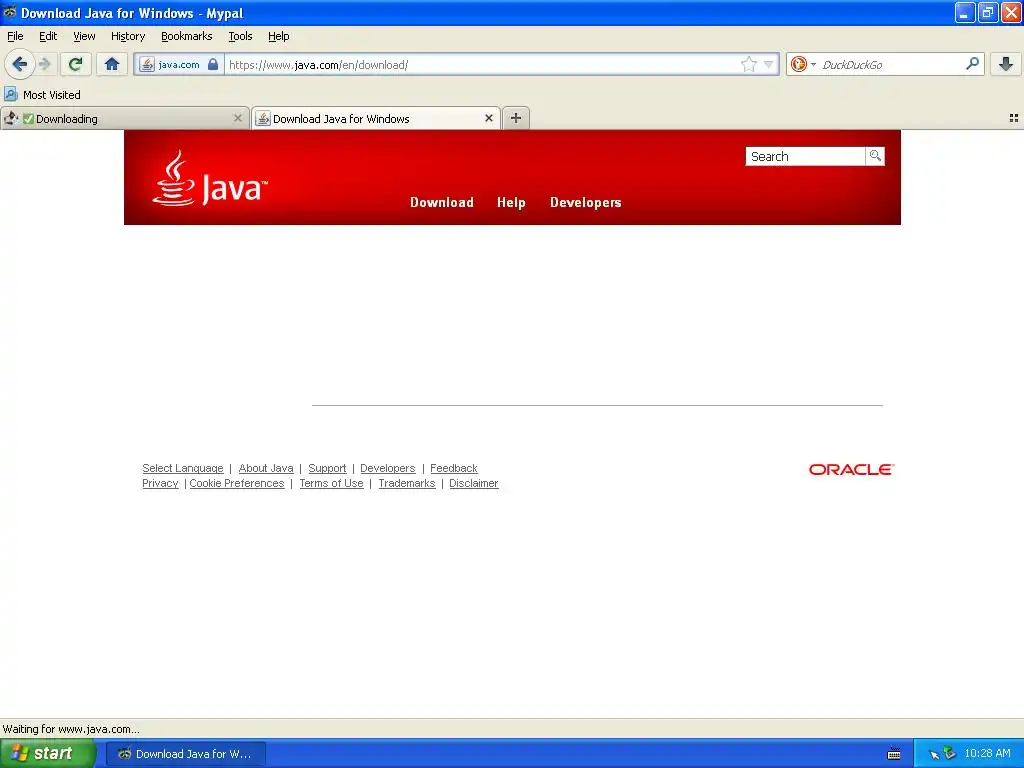Switch to the Downloading tab
The image size is (1024, 768).
[124, 118]
